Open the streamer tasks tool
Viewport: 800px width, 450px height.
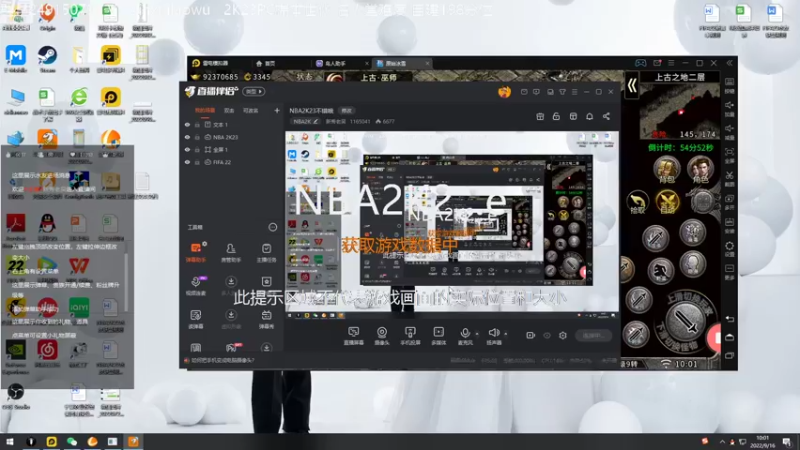coord(266,252)
